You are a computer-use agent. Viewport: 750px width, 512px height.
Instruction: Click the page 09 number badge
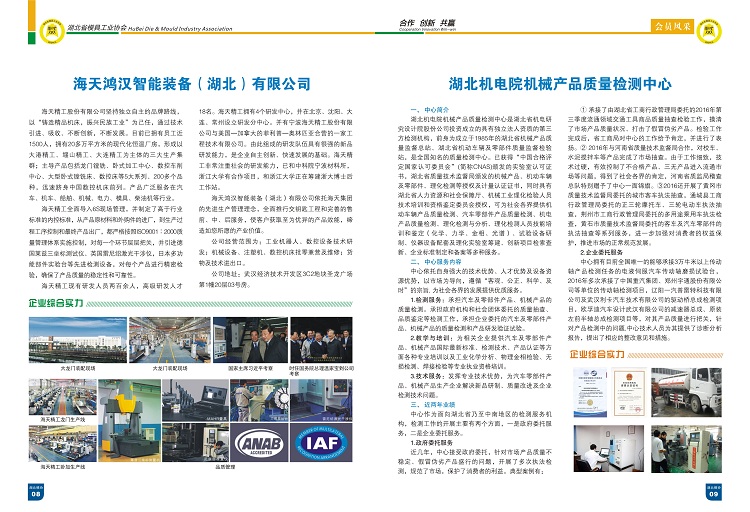[x=714, y=492]
